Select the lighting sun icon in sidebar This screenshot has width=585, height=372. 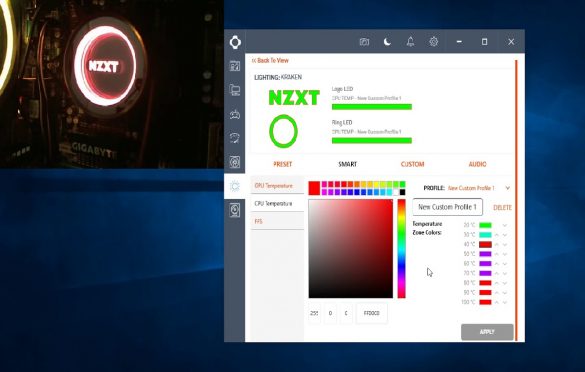click(235, 186)
